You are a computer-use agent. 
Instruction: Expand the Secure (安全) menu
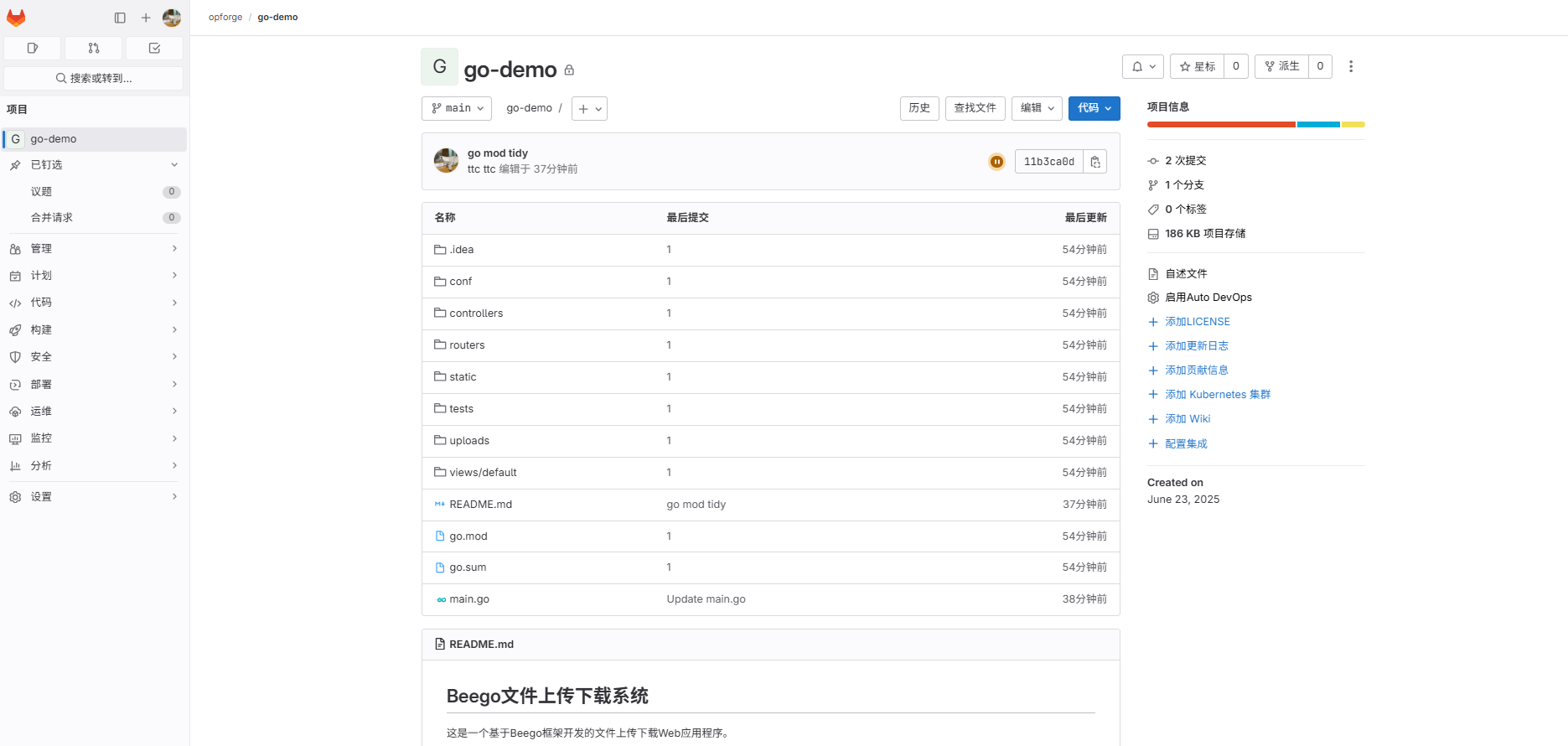point(95,357)
